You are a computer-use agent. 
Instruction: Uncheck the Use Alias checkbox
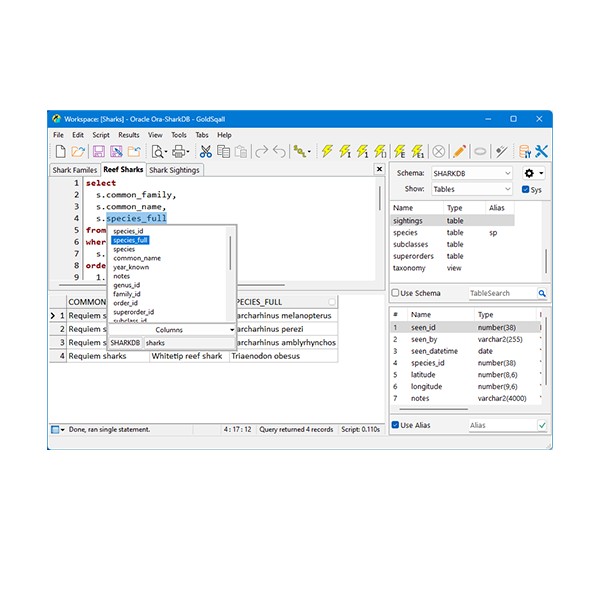tap(395, 425)
